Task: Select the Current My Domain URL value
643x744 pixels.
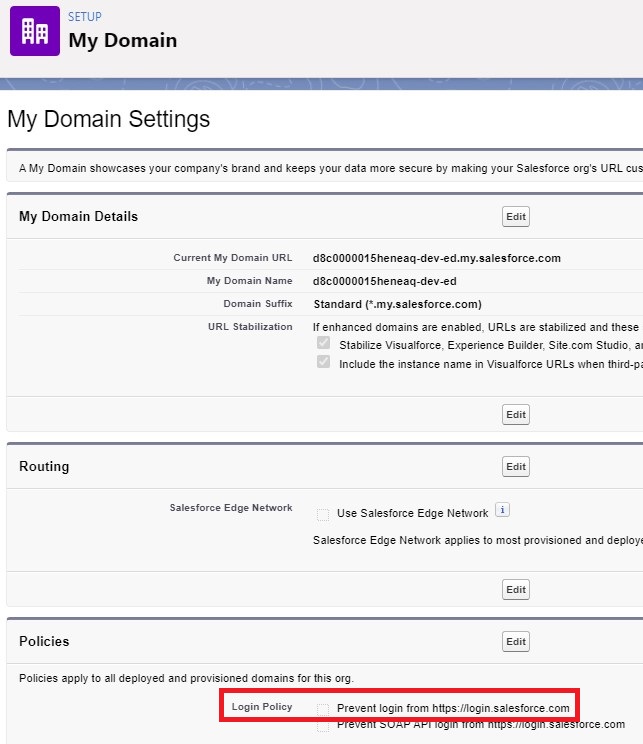Action: pos(437,258)
